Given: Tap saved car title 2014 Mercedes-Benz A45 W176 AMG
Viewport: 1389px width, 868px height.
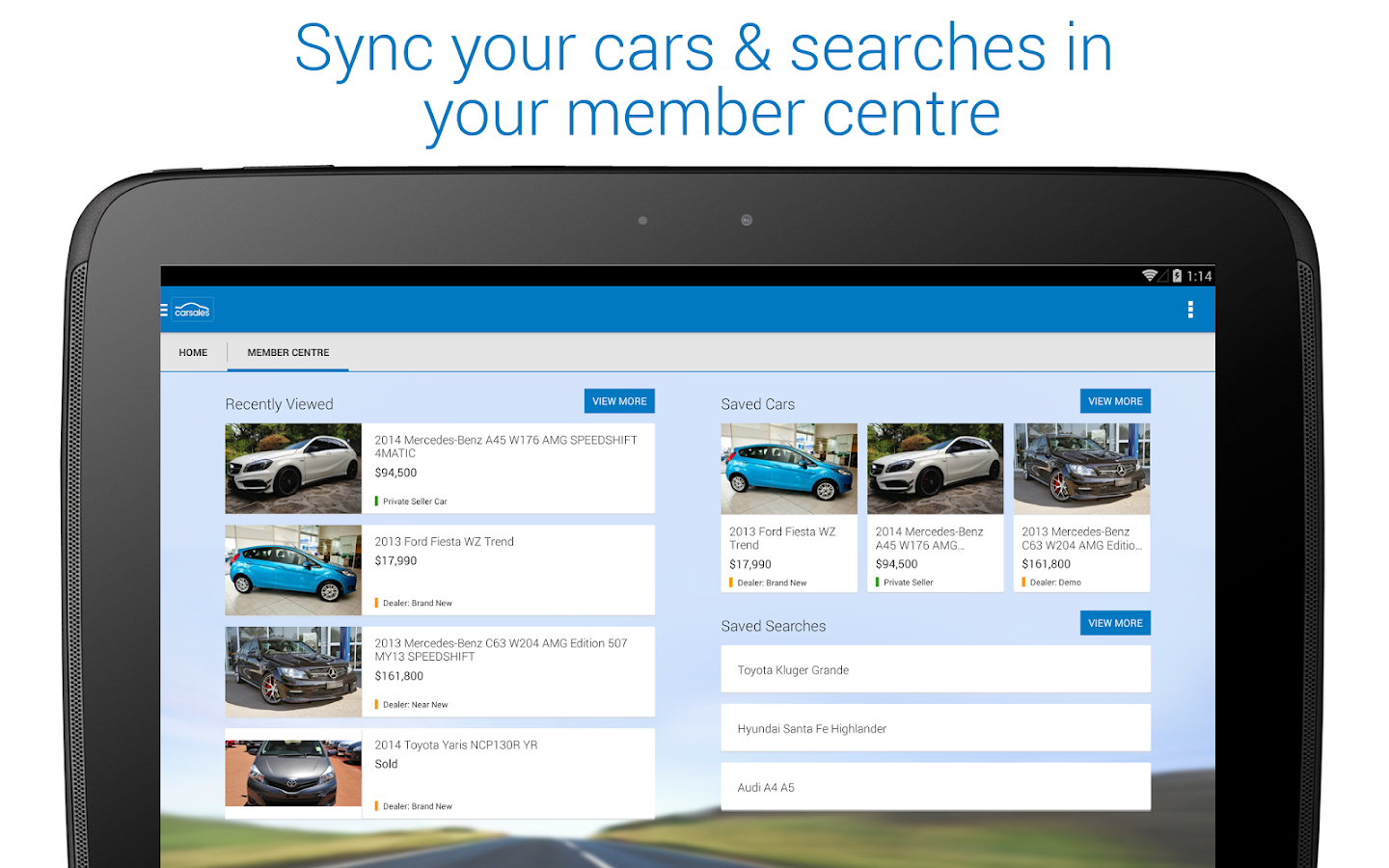Looking at the screenshot, I should (x=929, y=538).
